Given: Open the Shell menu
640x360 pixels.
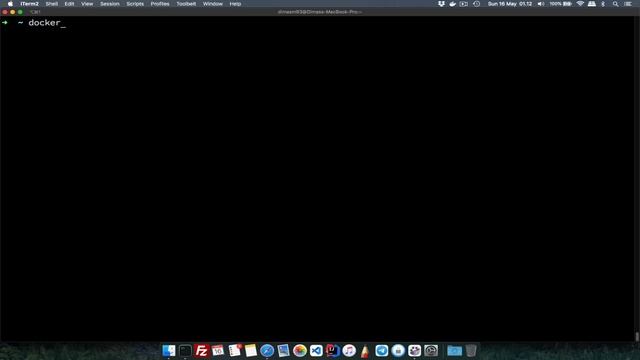Looking at the screenshot, I should [x=51, y=4].
